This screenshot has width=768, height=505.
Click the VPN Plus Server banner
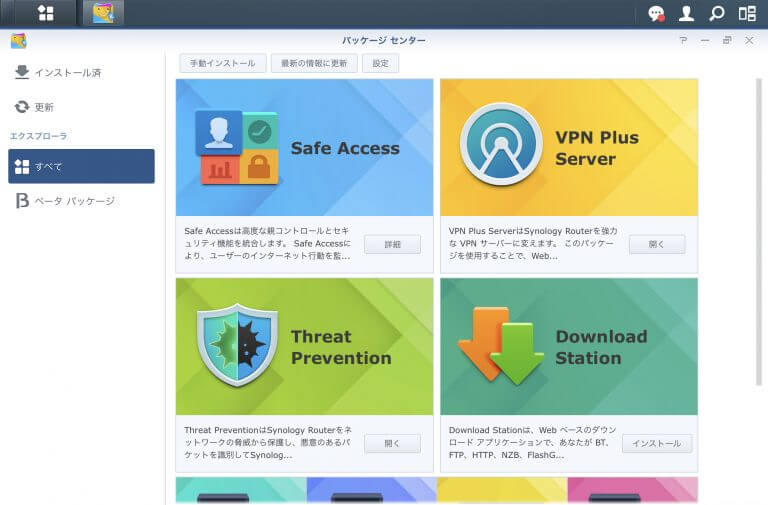[569, 147]
